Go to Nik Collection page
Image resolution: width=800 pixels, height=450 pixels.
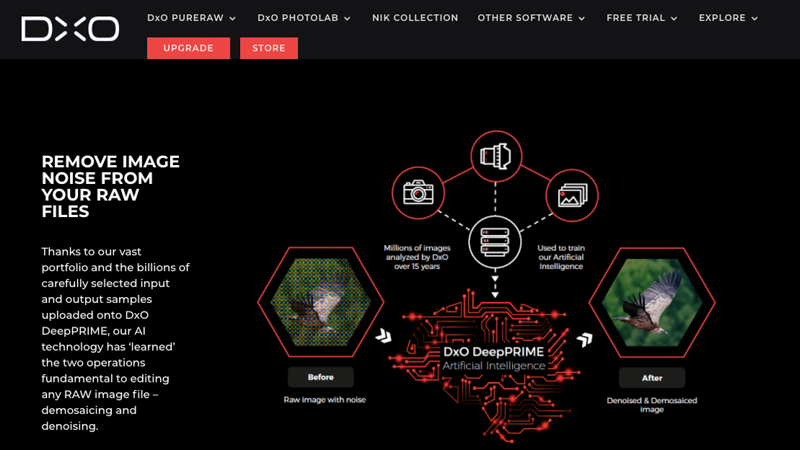(415, 18)
